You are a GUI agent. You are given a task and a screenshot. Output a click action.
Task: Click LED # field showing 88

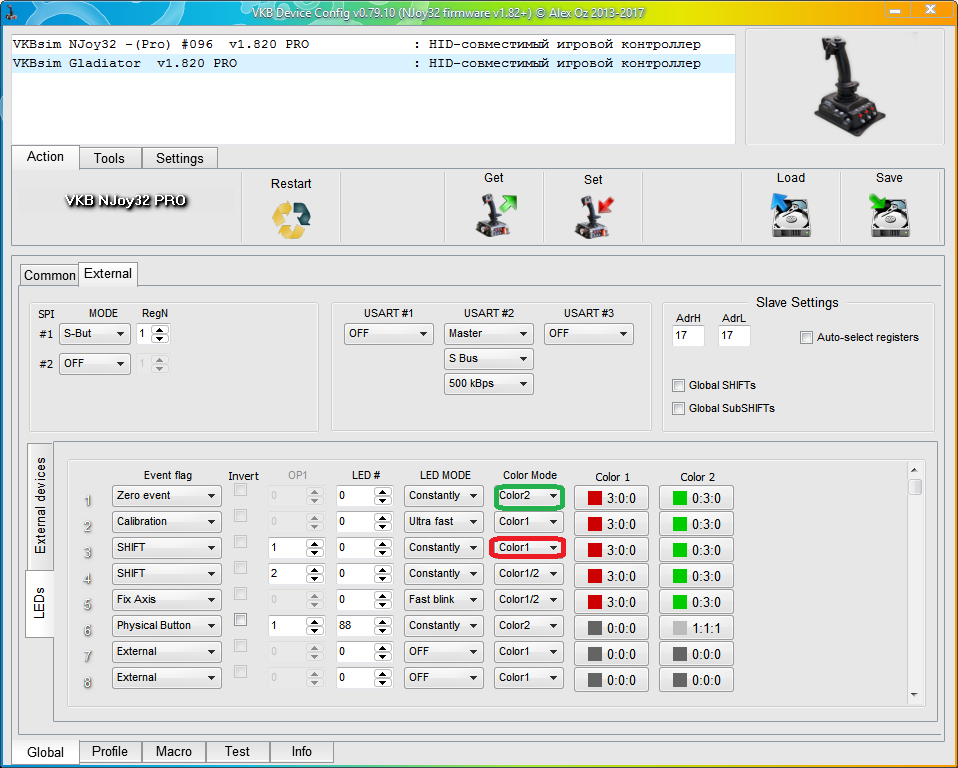click(x=355, y=626)
